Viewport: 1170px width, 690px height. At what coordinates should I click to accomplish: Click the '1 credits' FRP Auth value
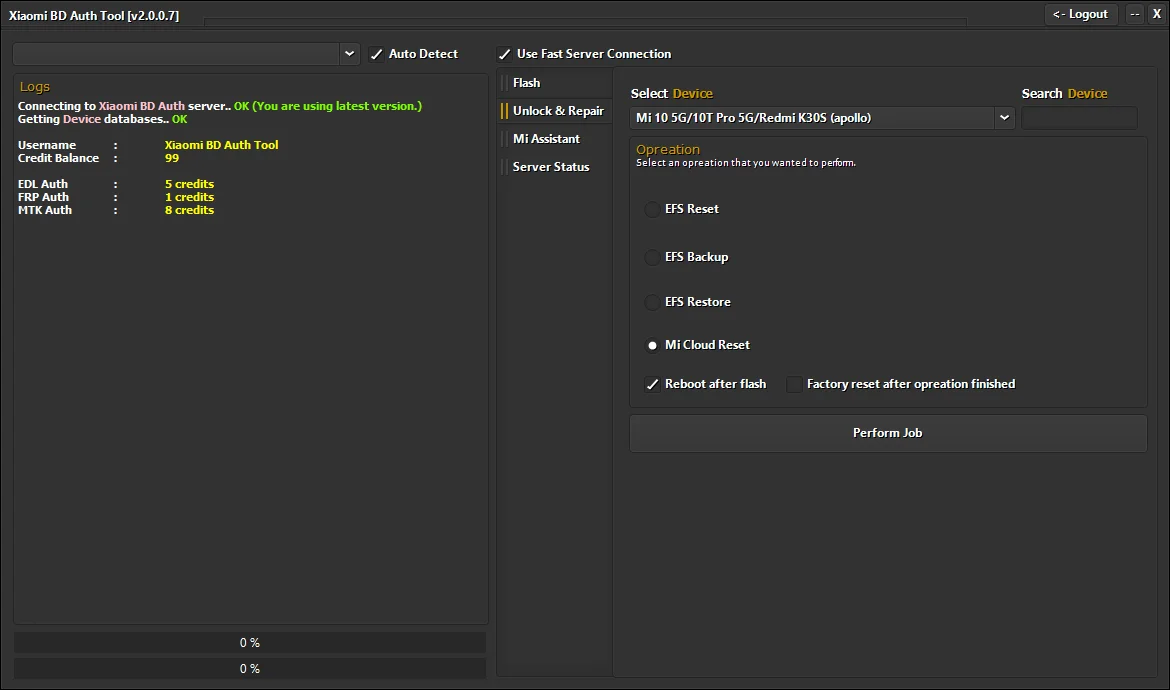(x=190, y=197)
